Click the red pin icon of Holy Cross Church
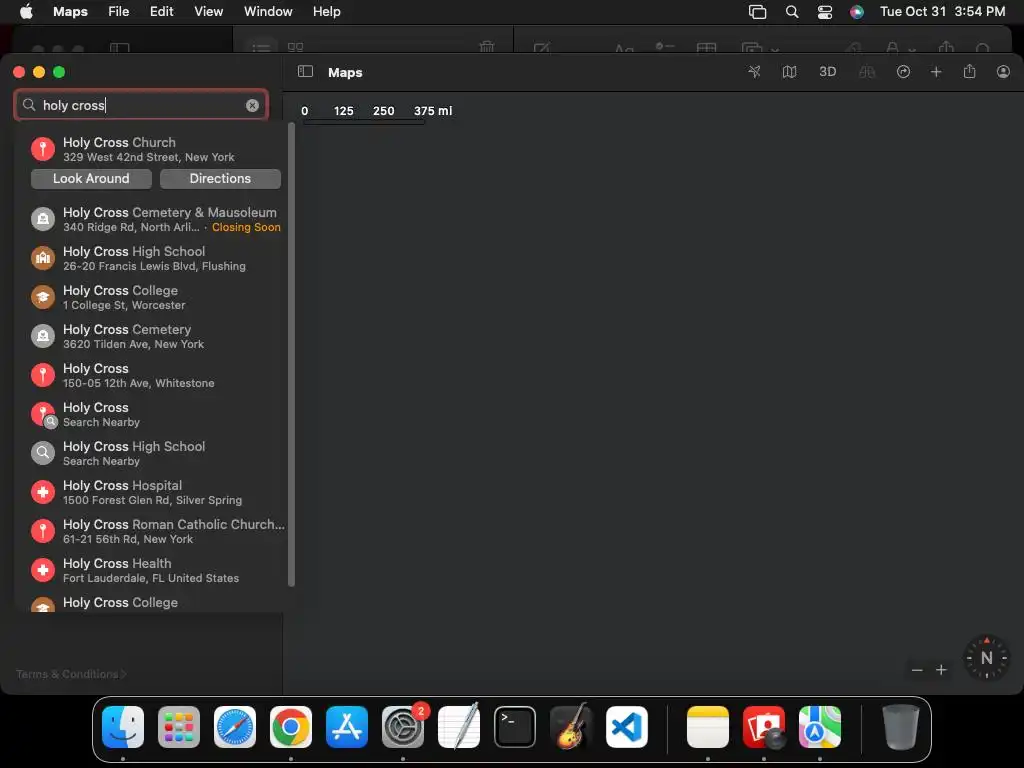The width and height of the screenshot is (1024, 768). pyautogui.click(x=43, y=149)
